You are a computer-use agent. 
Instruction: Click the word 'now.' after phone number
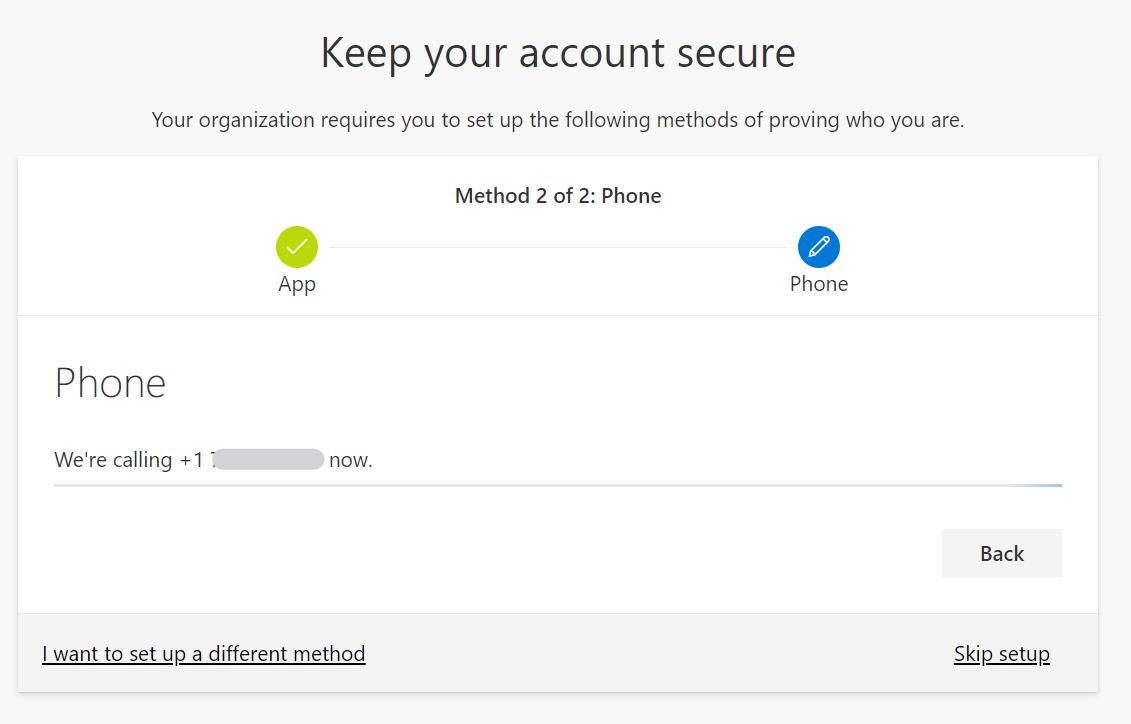point(350,460)
